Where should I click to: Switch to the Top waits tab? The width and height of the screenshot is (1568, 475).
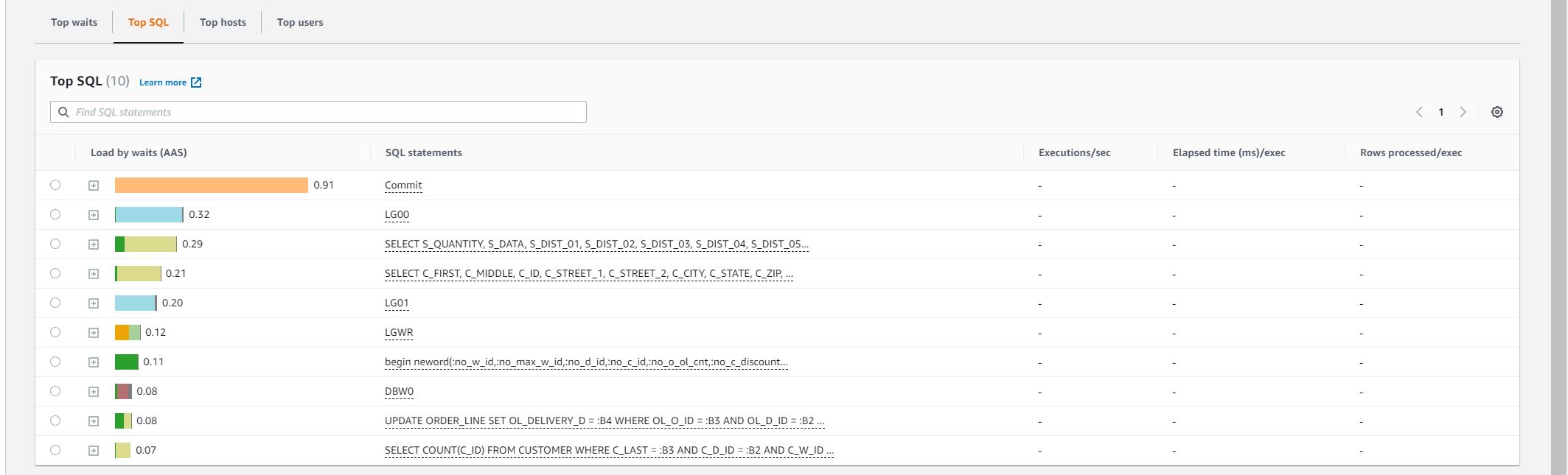pos(74,22)
